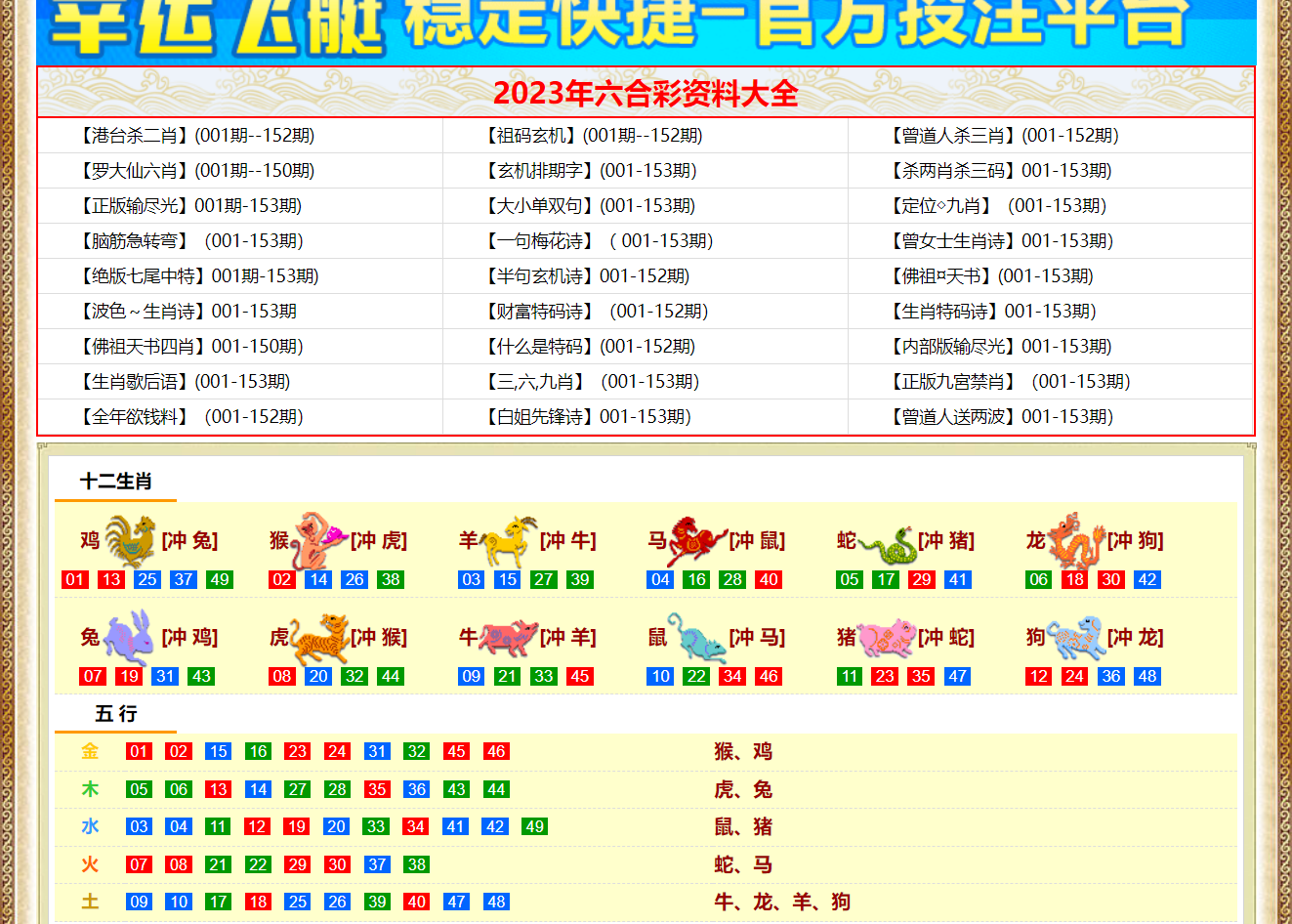Viewport: 1292px width, 924px height.
Task: Open 【全年欲钱料】 link
Action: [x=188, y=417]
